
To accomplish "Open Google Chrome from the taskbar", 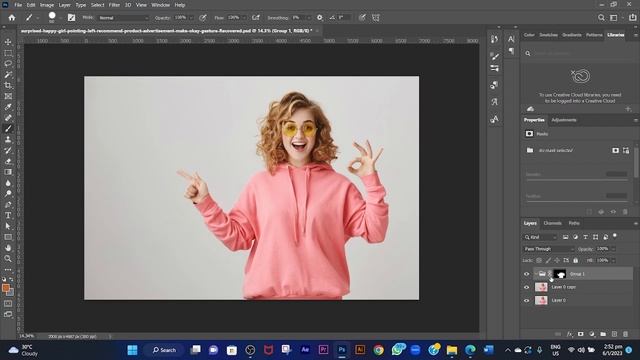I will (378, 350).
